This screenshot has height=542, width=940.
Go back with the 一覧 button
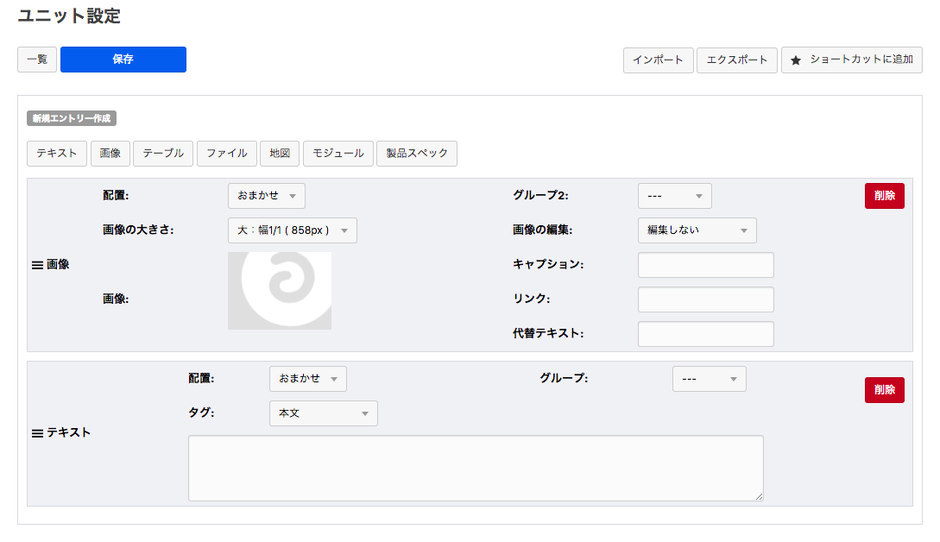[37, 60]
